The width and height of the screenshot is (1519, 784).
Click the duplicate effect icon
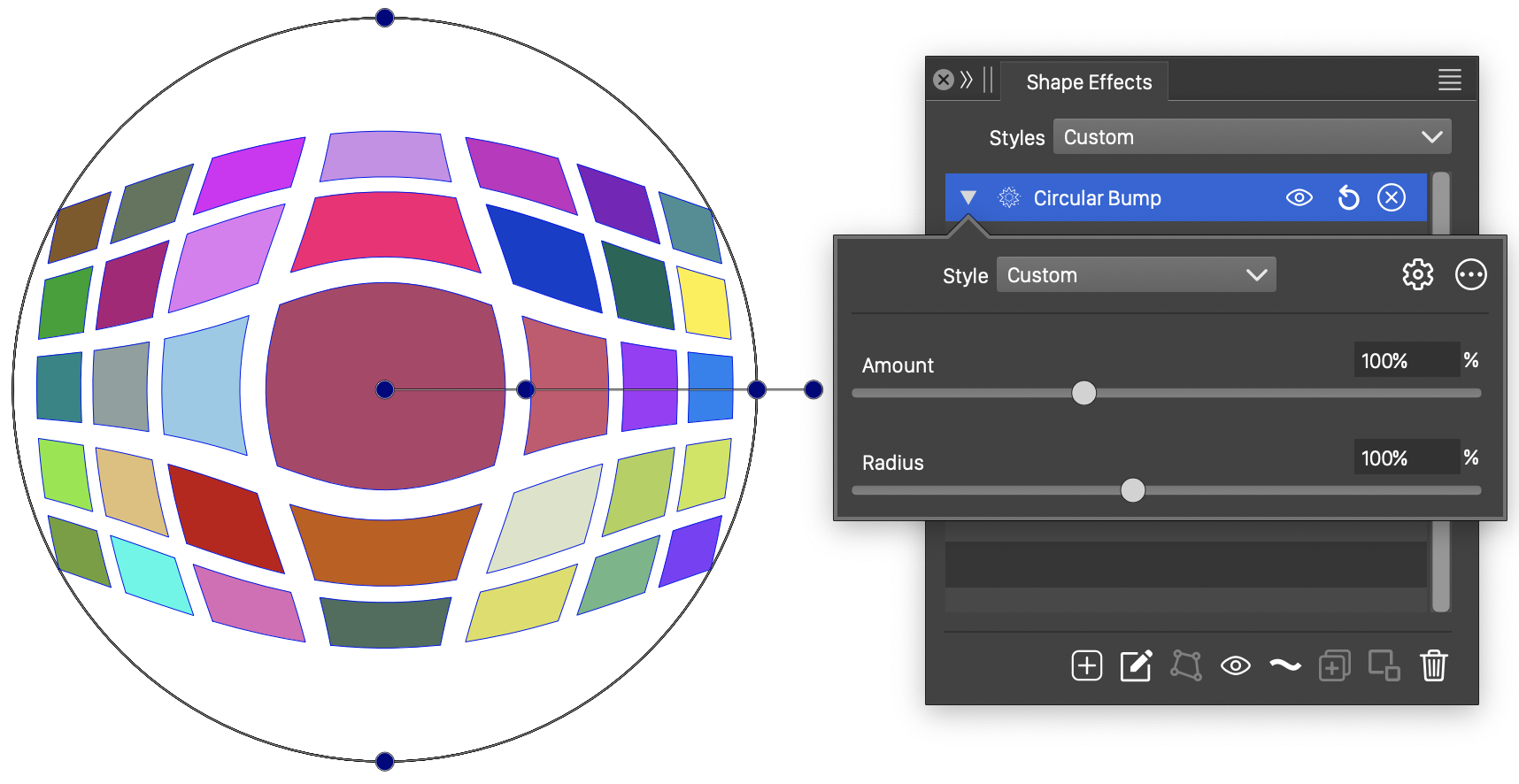click(x=1334, y=665)
